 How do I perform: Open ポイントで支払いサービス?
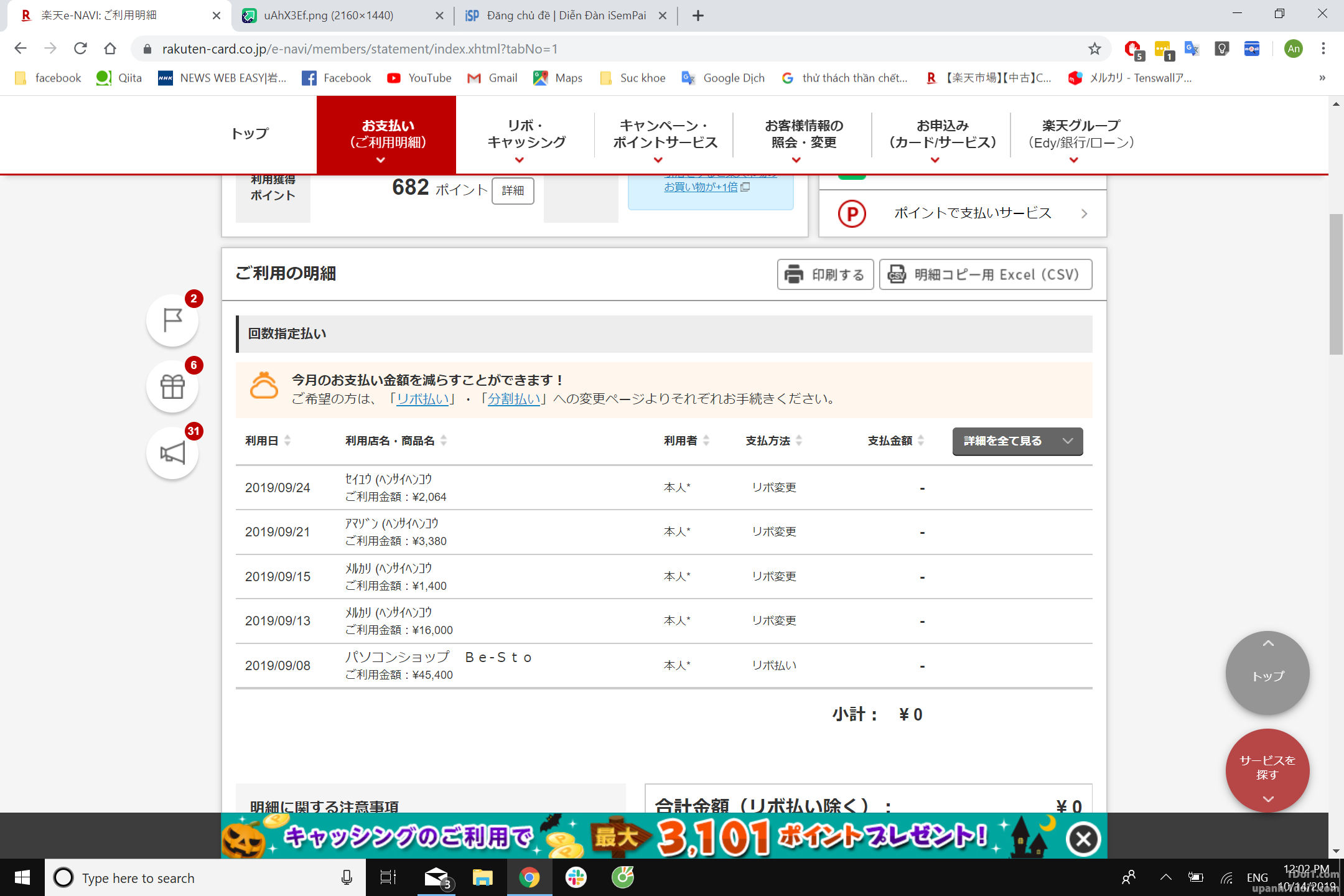(963, 213)
